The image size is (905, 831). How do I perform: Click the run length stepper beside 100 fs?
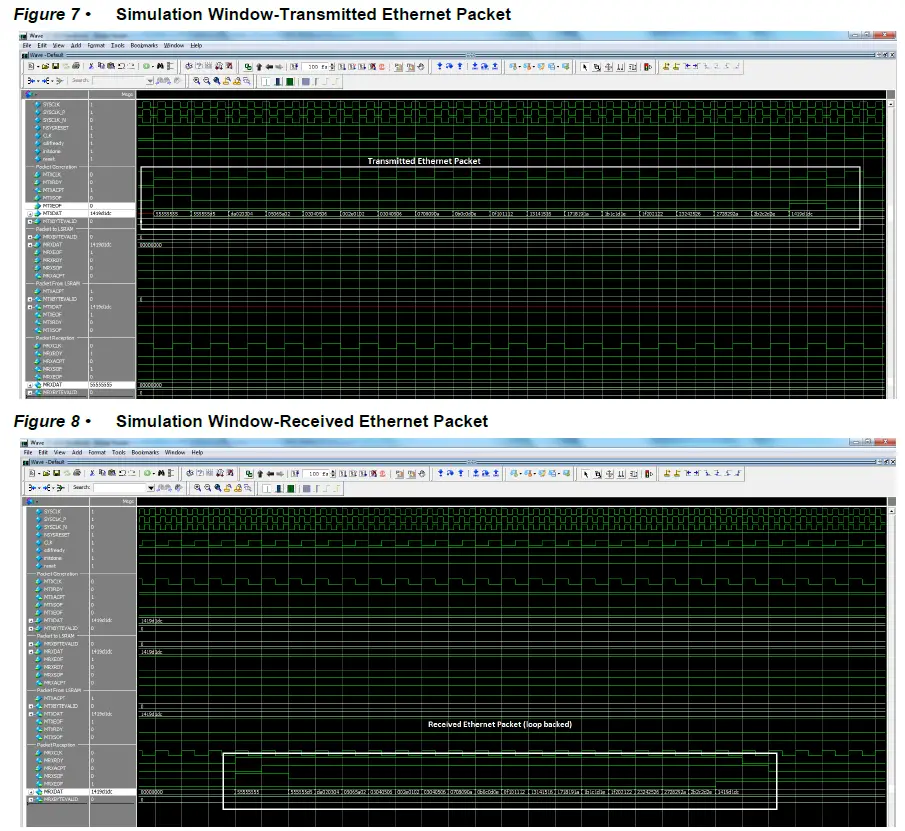332,65
